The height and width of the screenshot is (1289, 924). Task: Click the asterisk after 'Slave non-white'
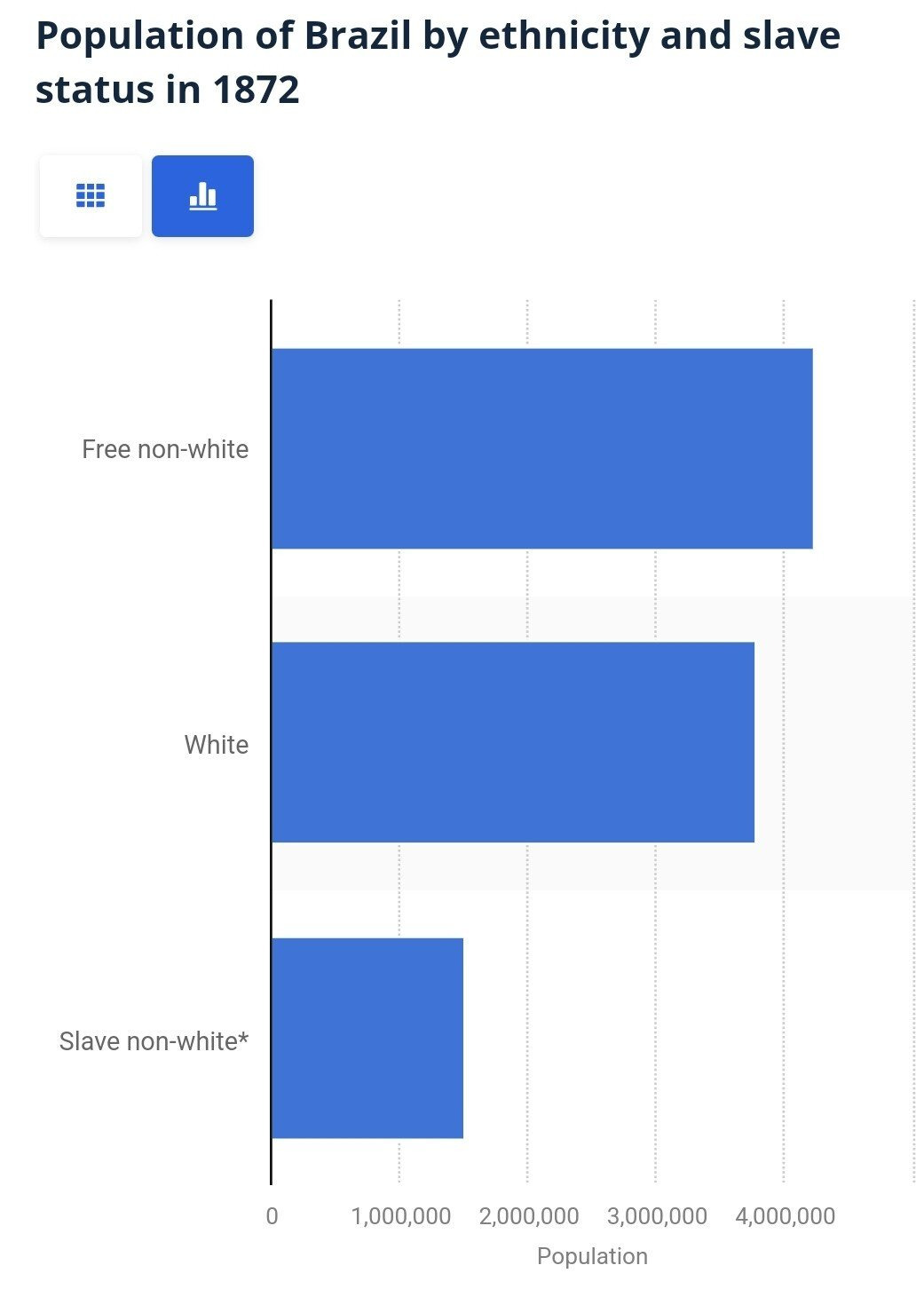[243, 1037]
